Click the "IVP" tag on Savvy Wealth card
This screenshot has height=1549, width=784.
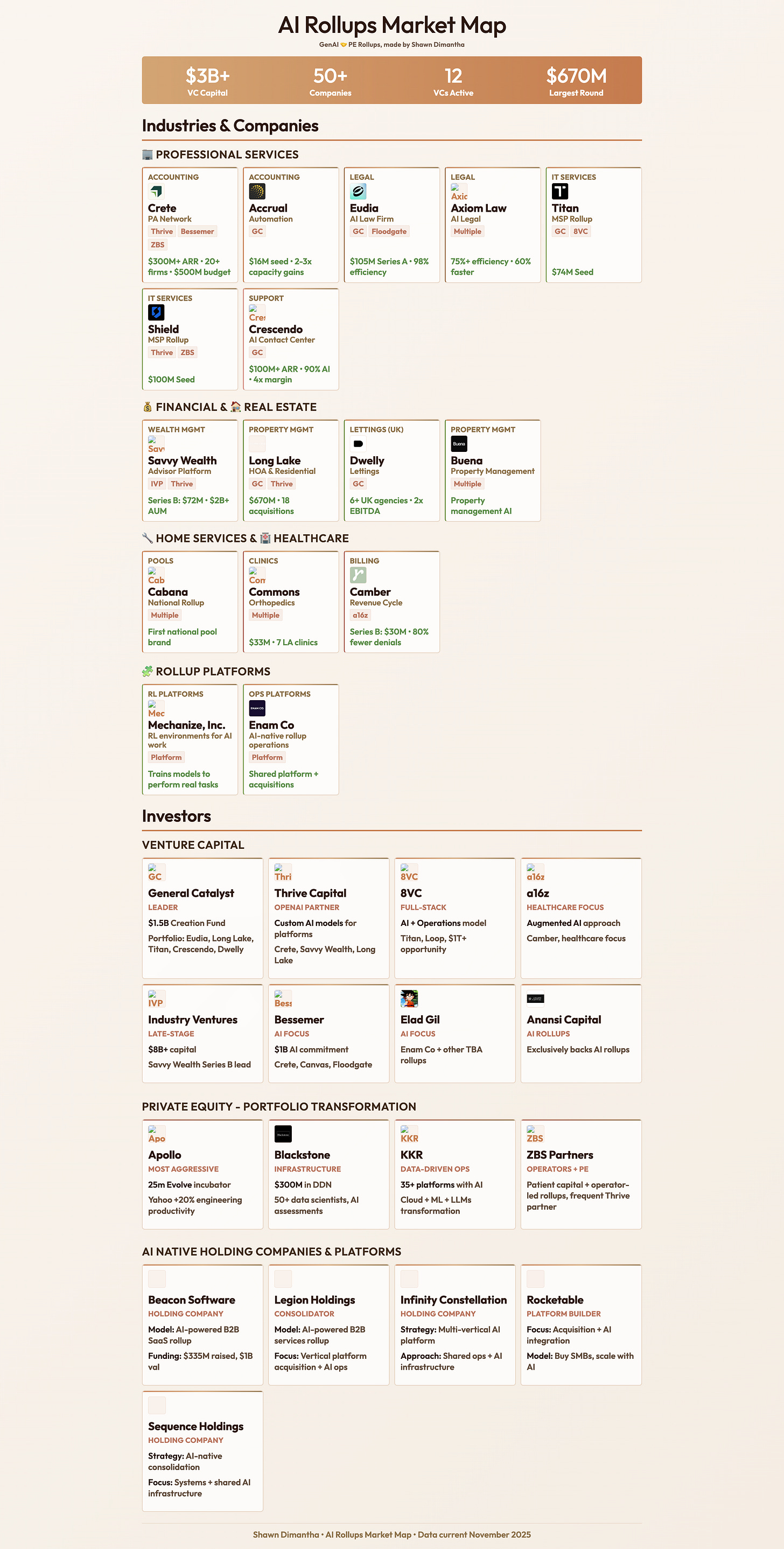point(157,484)
